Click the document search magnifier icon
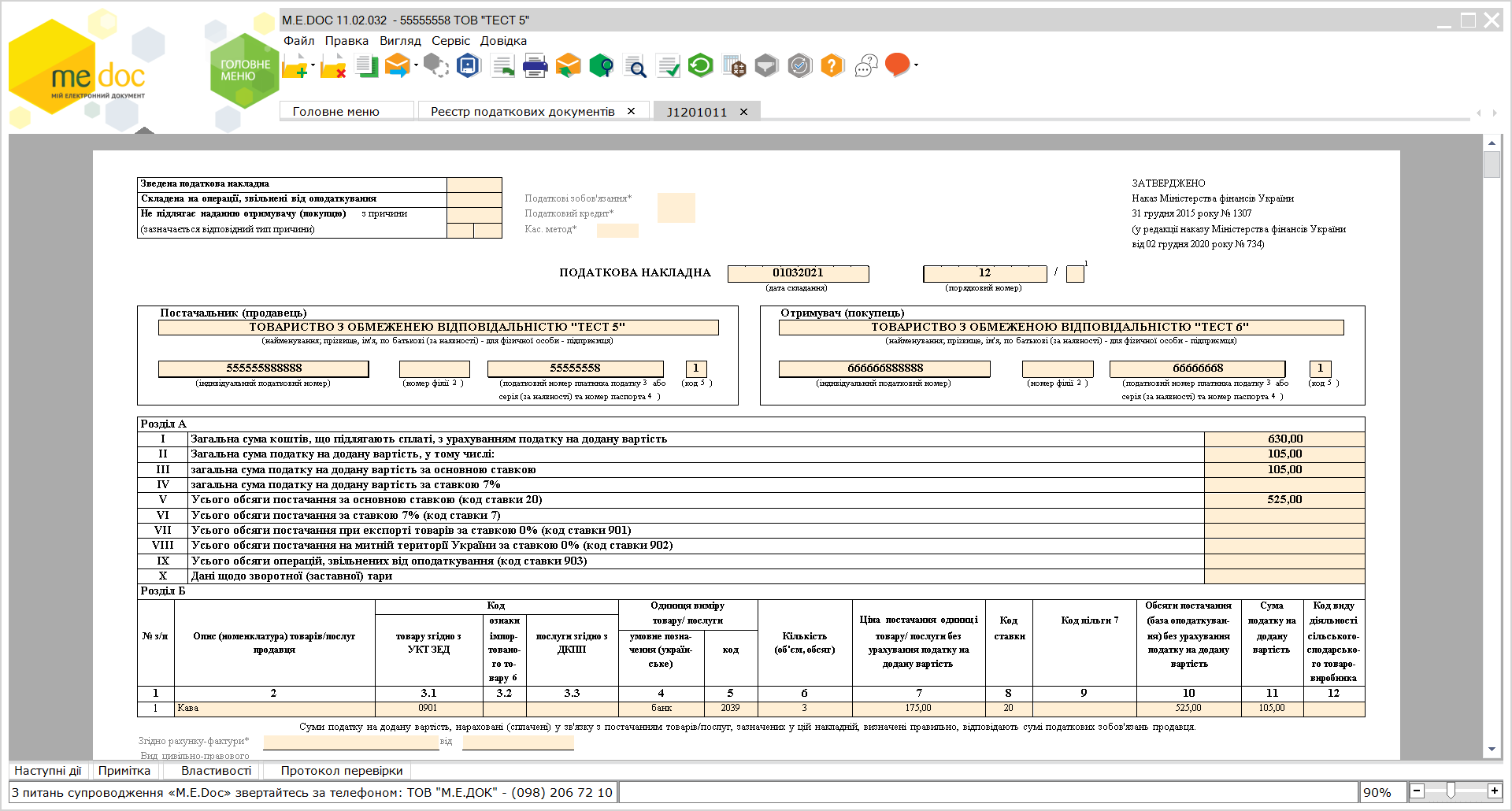This screenshot has height=811, width=1512. (634, 66)
